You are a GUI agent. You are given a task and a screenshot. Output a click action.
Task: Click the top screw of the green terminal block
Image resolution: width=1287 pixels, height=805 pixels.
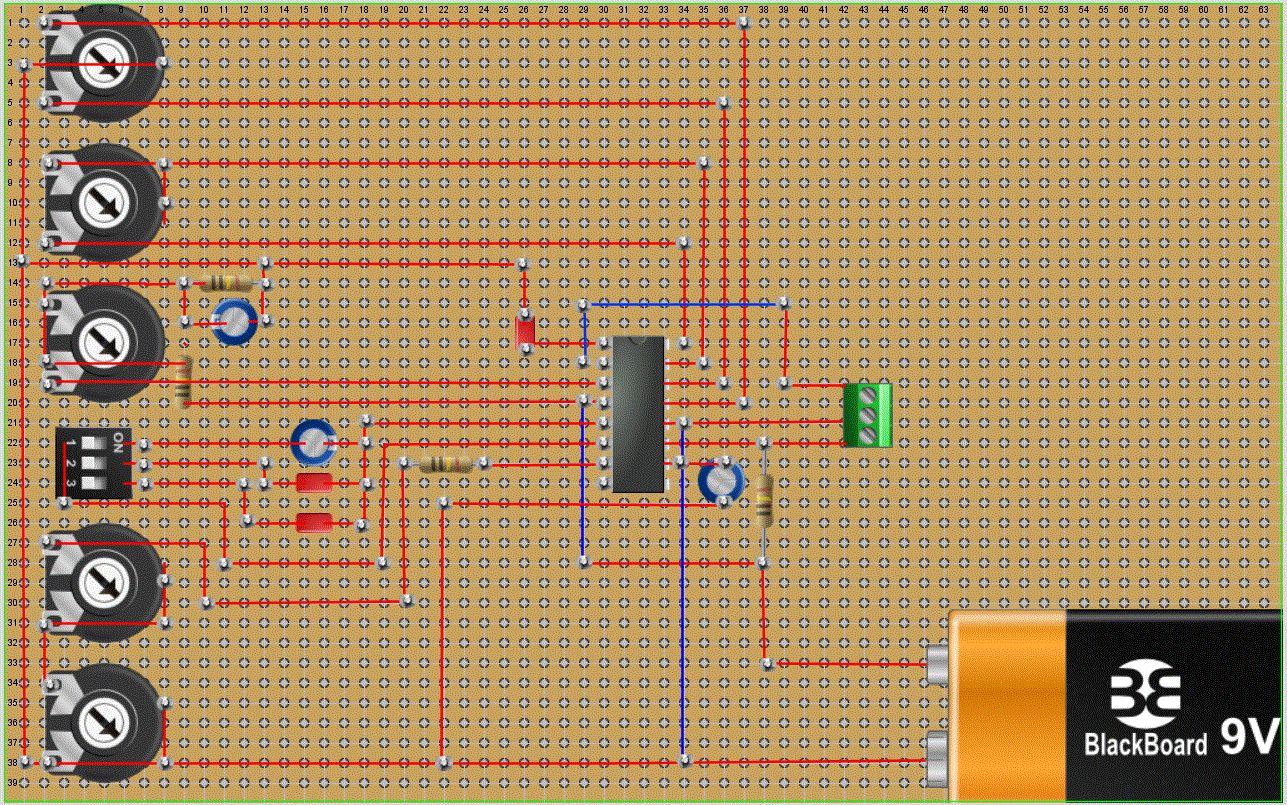(867, 394)
